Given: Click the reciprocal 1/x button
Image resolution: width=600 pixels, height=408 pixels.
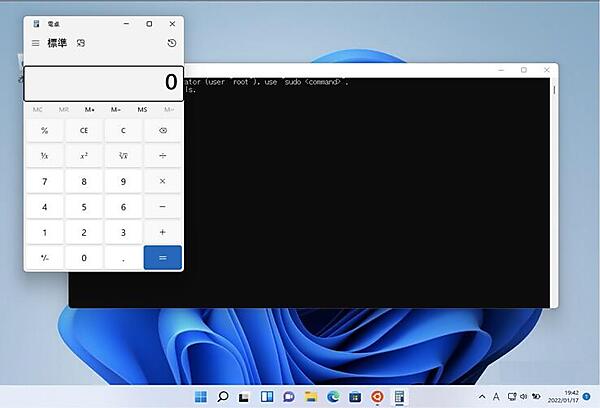Looking at the screenshot, I should click(44, 156).
